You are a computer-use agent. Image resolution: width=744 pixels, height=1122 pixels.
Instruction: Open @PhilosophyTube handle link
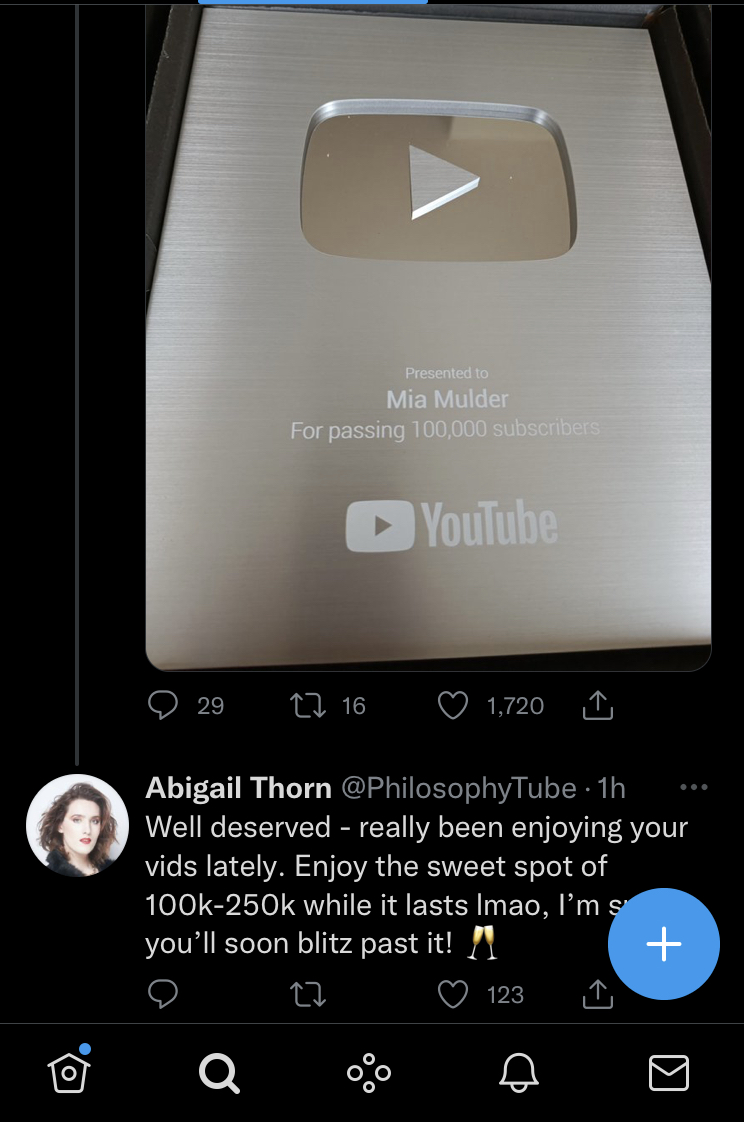pos(459,788)
